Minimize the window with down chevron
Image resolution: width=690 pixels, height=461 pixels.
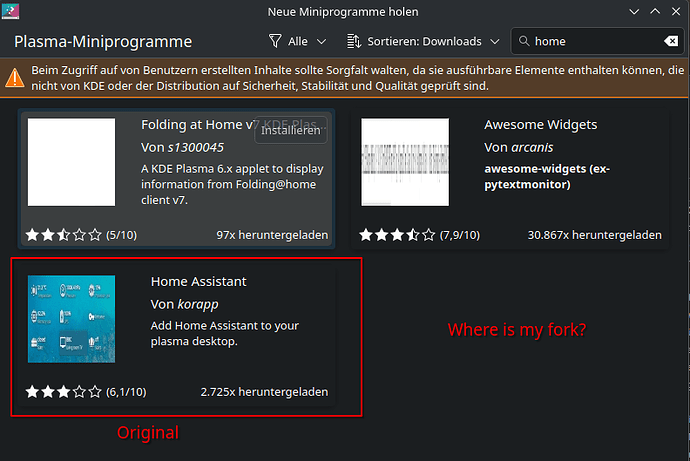[x=634, y=11]
